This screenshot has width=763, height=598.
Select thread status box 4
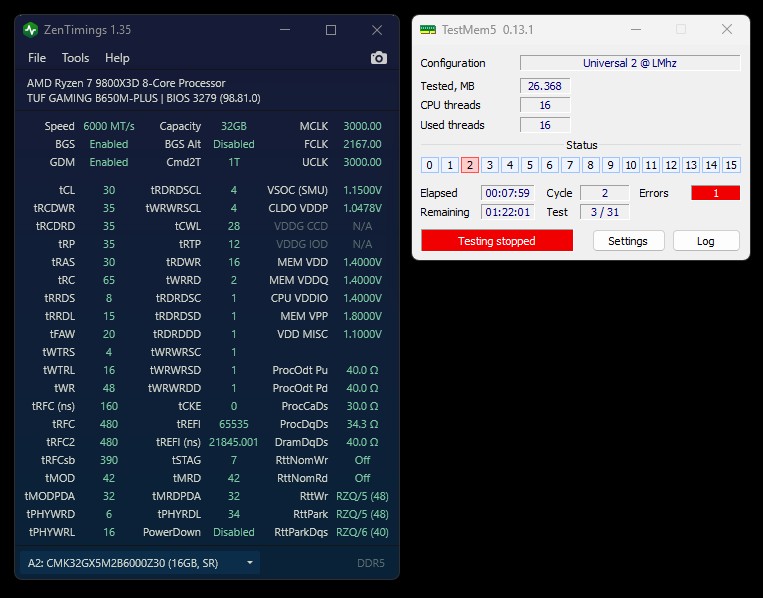tap(510, 165)
